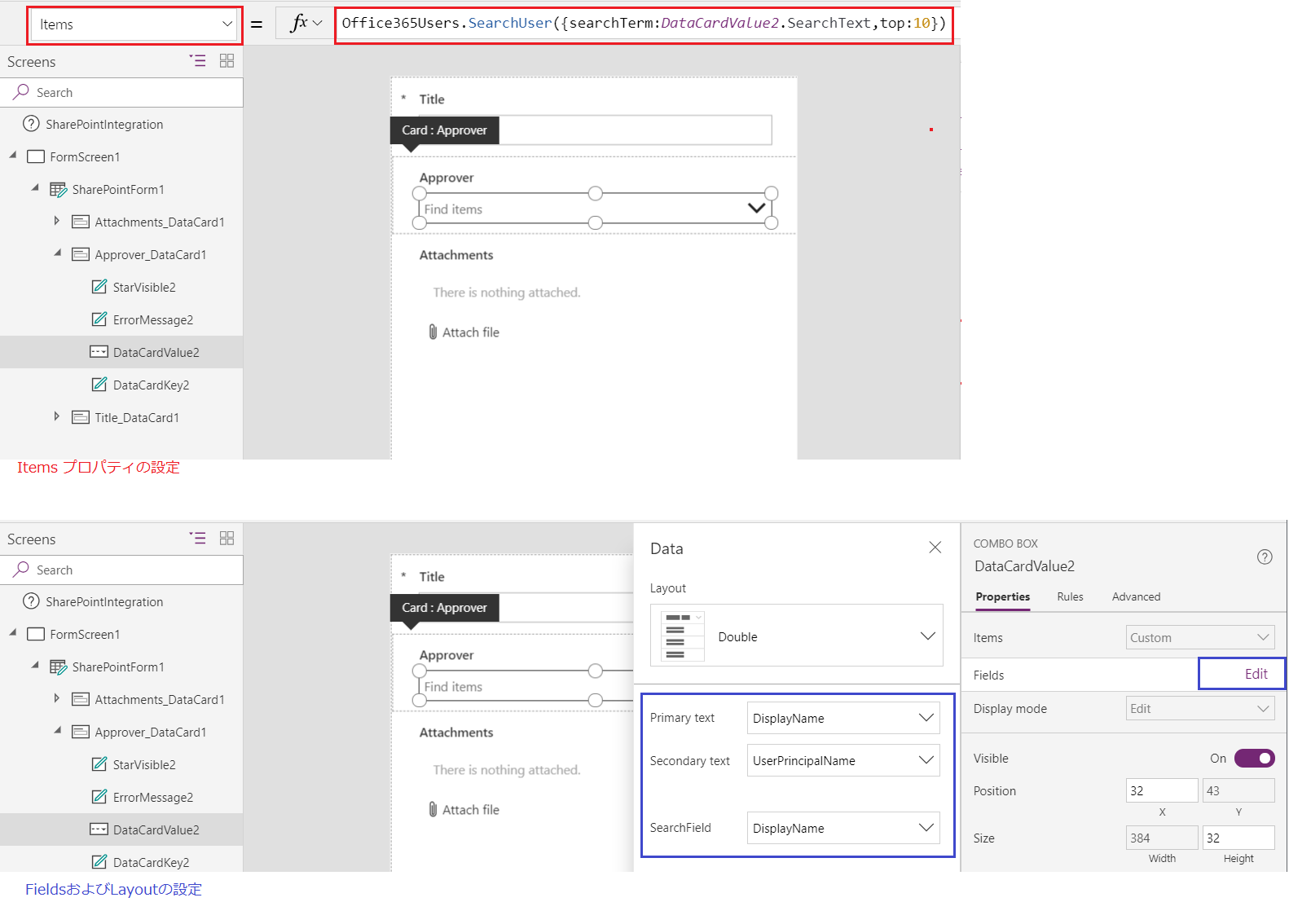Click the Card : Approver tooltip label in top canvas
The height and width of the screenshot is (924, 1289).
tap(444, 130)
